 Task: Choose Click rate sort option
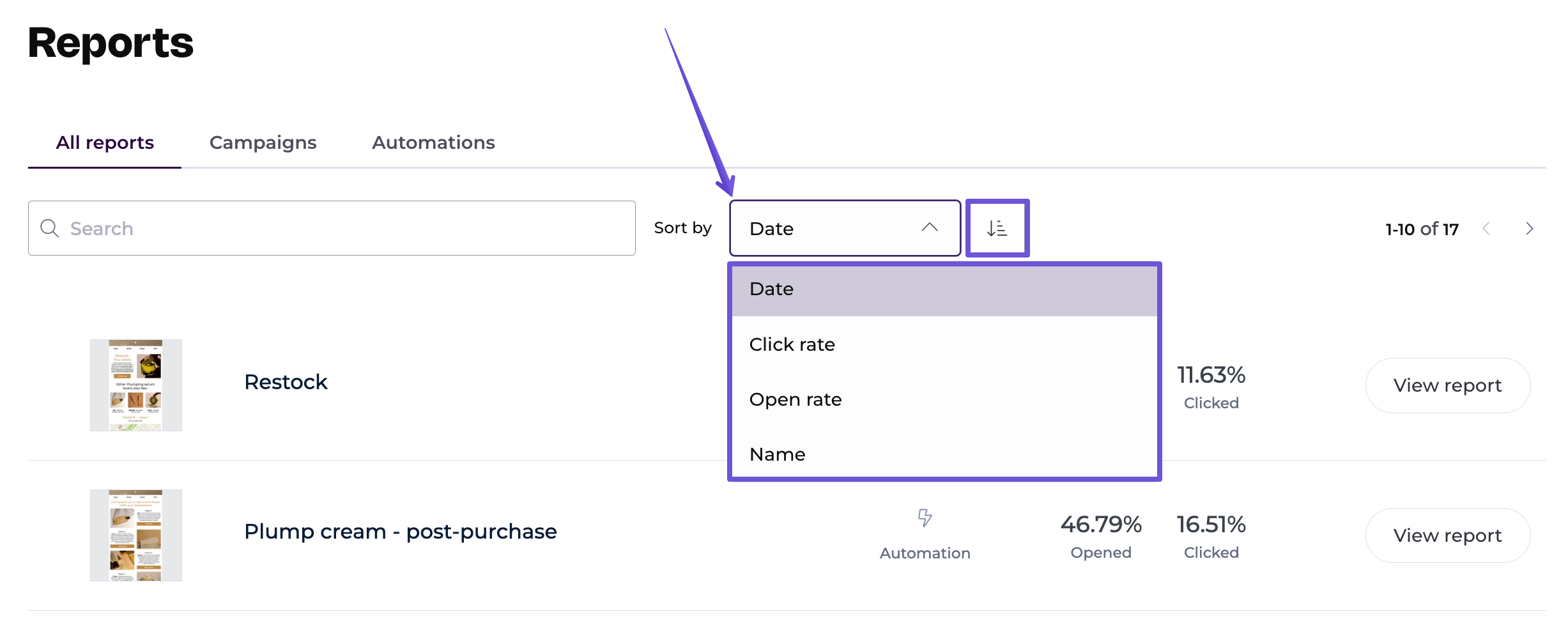944,344
